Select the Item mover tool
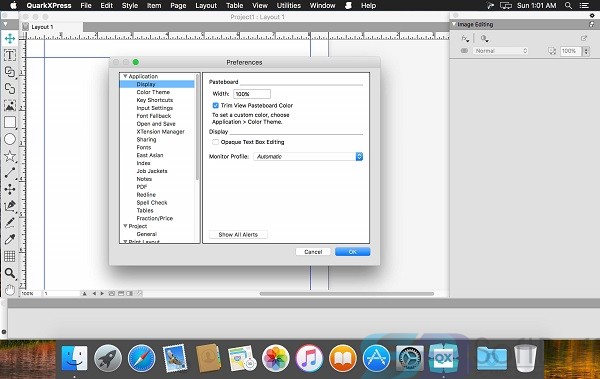This screenshot has width=600, height=379. coord(10,38)
